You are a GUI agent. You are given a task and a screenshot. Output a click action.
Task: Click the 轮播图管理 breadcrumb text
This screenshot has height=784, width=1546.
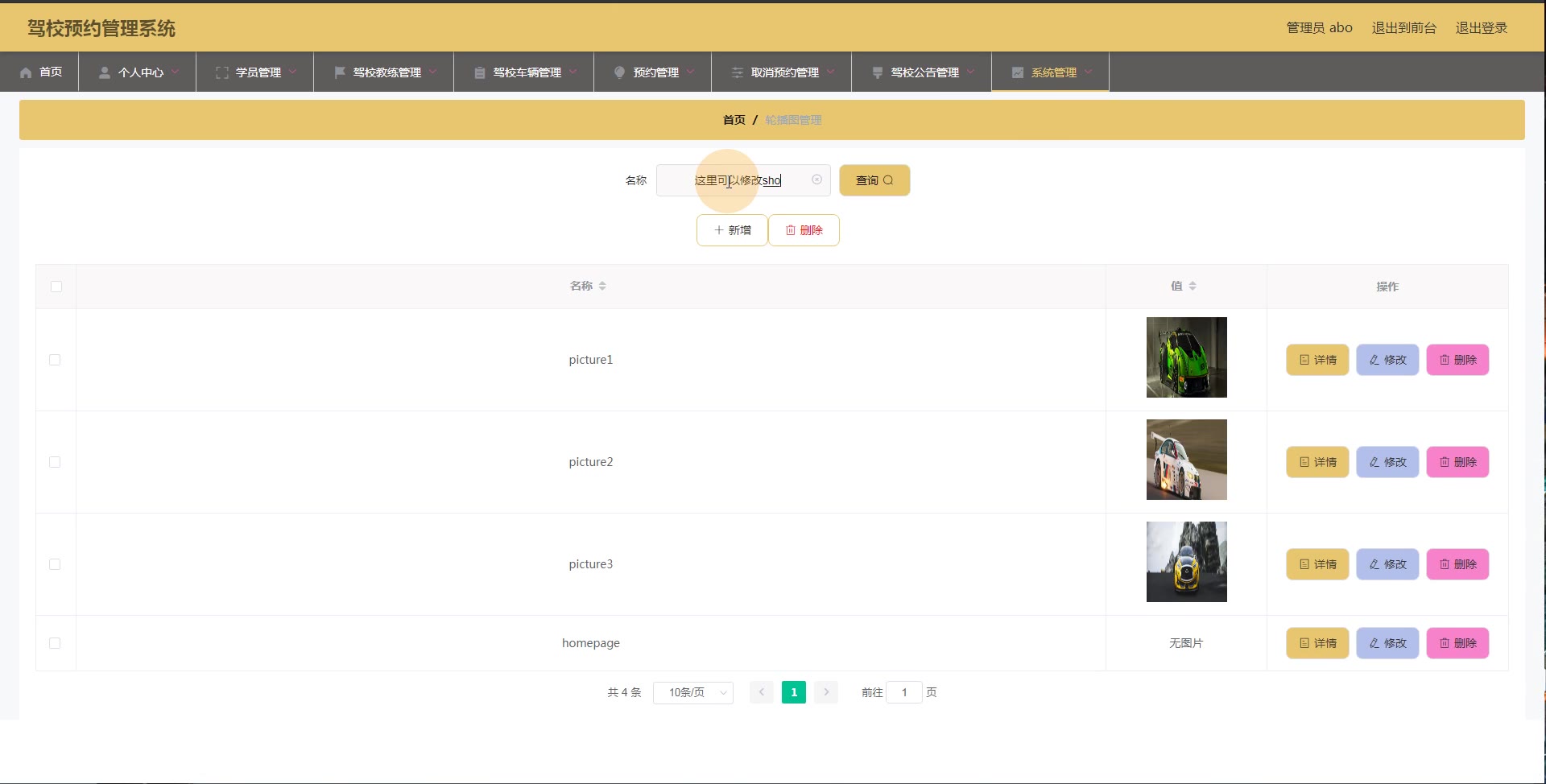pyautogui.click(x=793, y=120)
